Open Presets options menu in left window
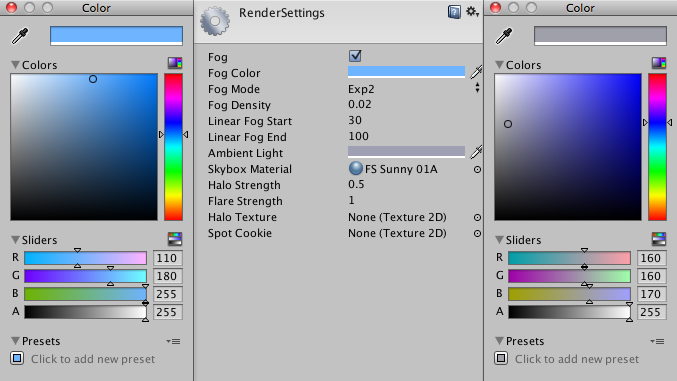Image resolution: width=677 pixels, height=381 pixels. 174,341
